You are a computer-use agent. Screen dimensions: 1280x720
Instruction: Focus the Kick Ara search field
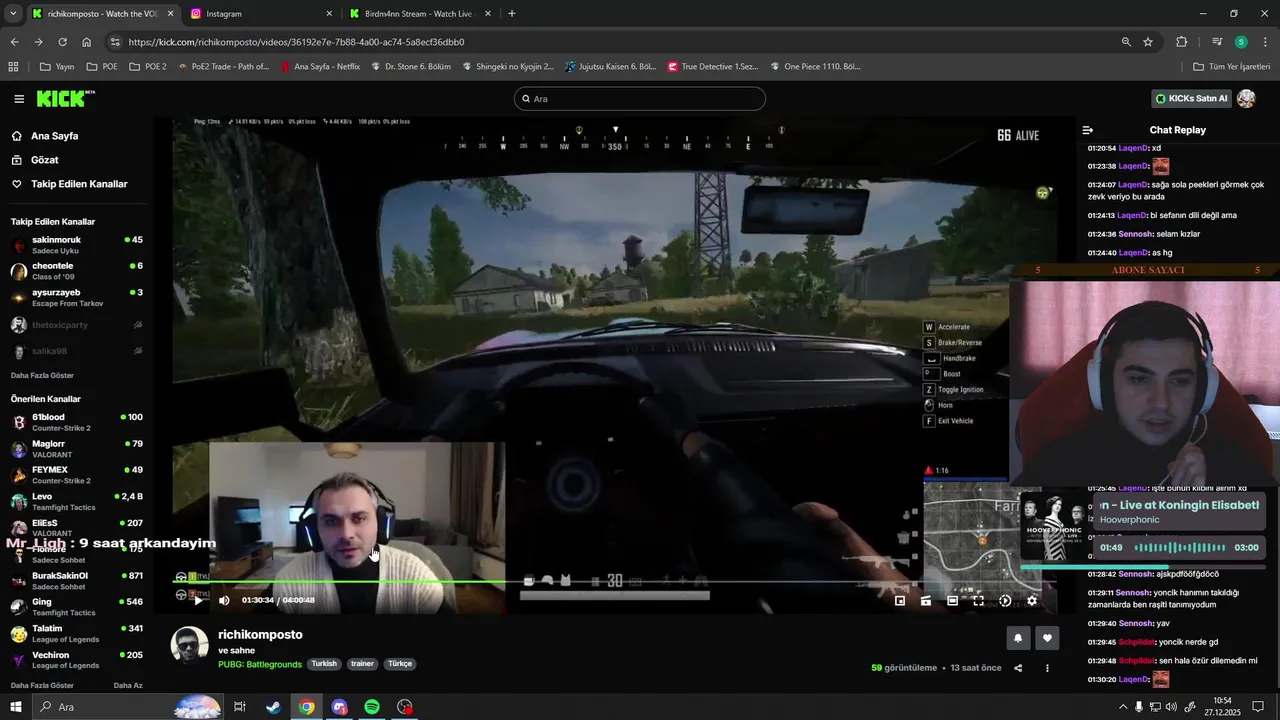point(640,99)
